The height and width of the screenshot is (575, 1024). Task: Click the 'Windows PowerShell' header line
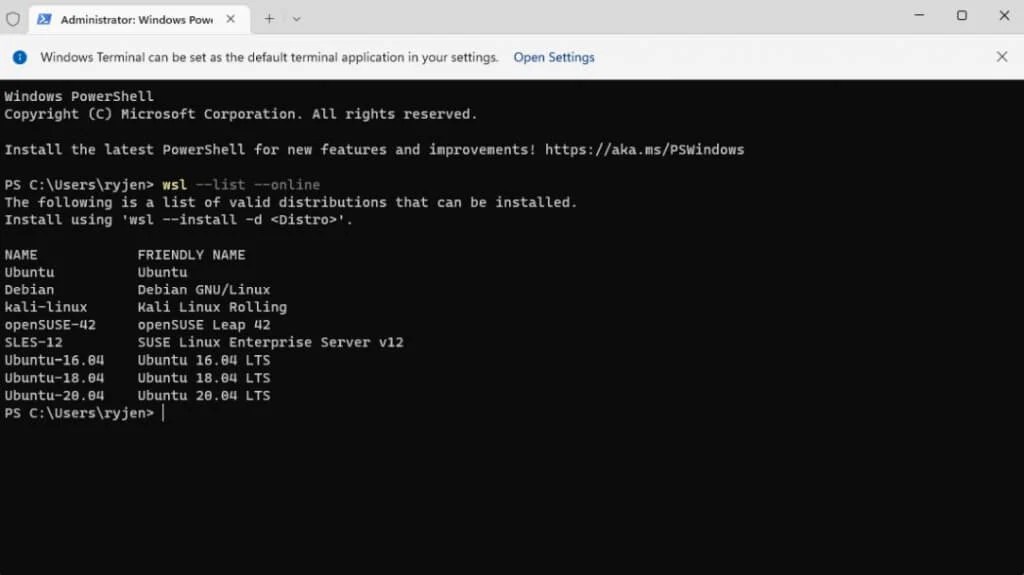click(79, 97)
